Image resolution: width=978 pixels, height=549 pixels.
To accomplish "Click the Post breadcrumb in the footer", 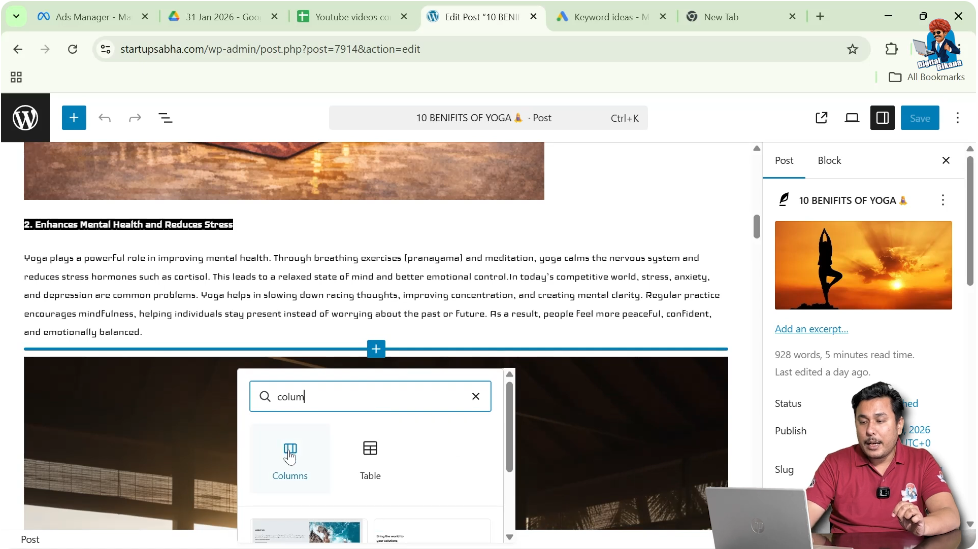I will tap(30, 540).
